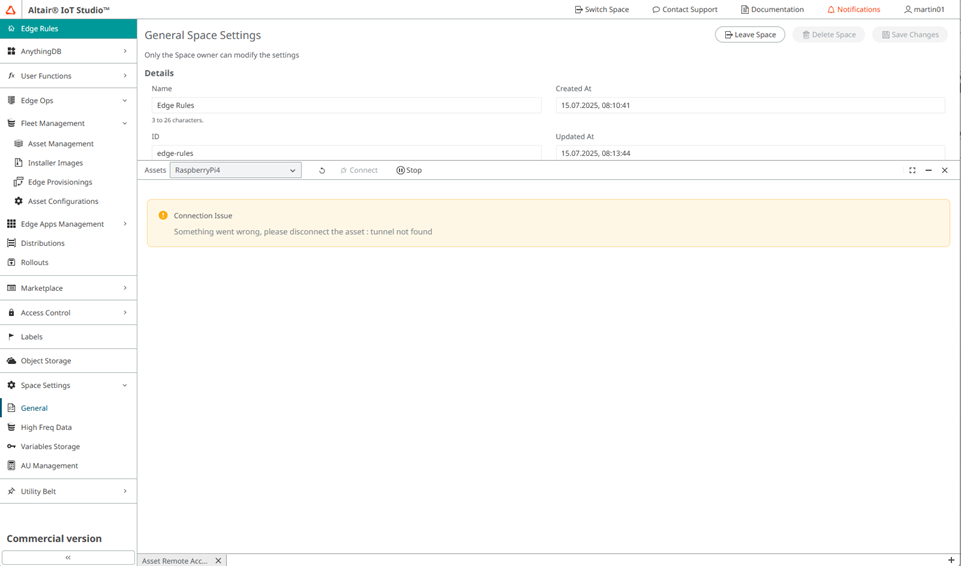Click the Leave Space button
961x566 pixels.
pos(749,35)
